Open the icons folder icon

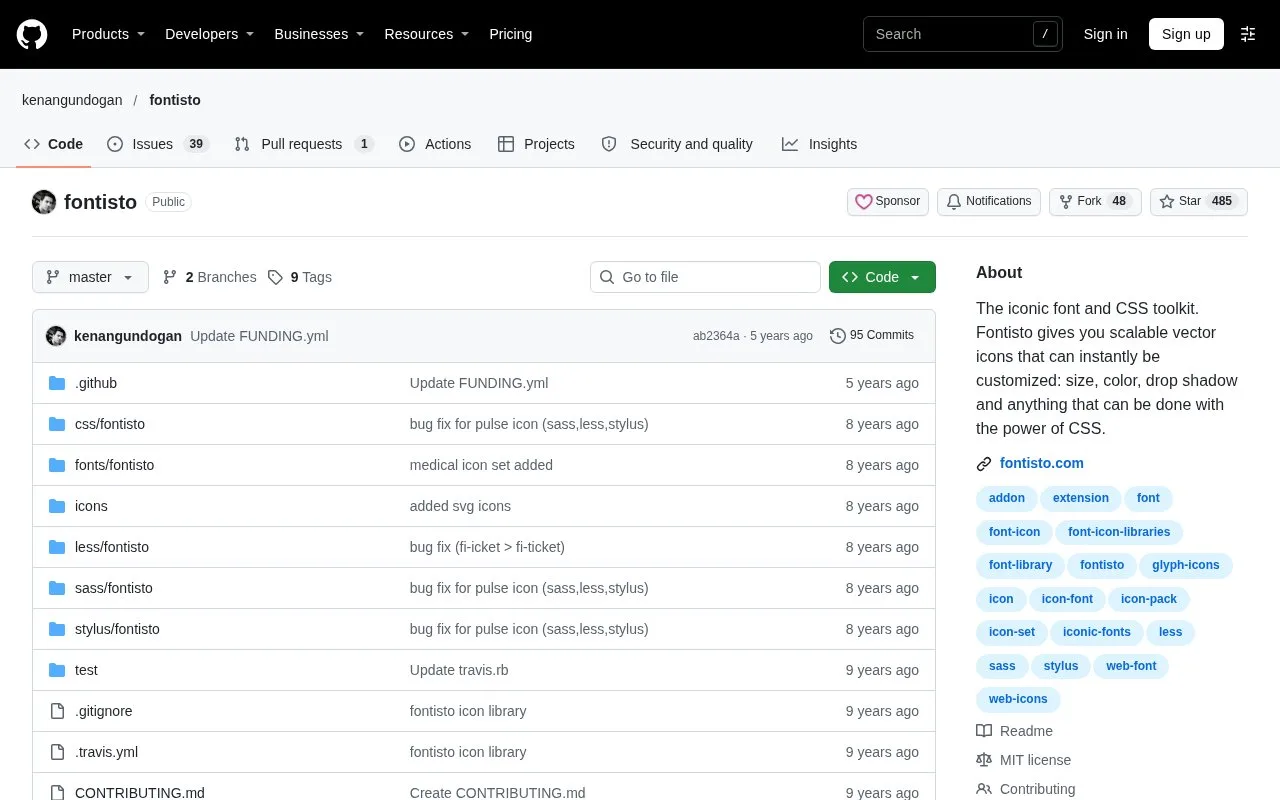57,506
